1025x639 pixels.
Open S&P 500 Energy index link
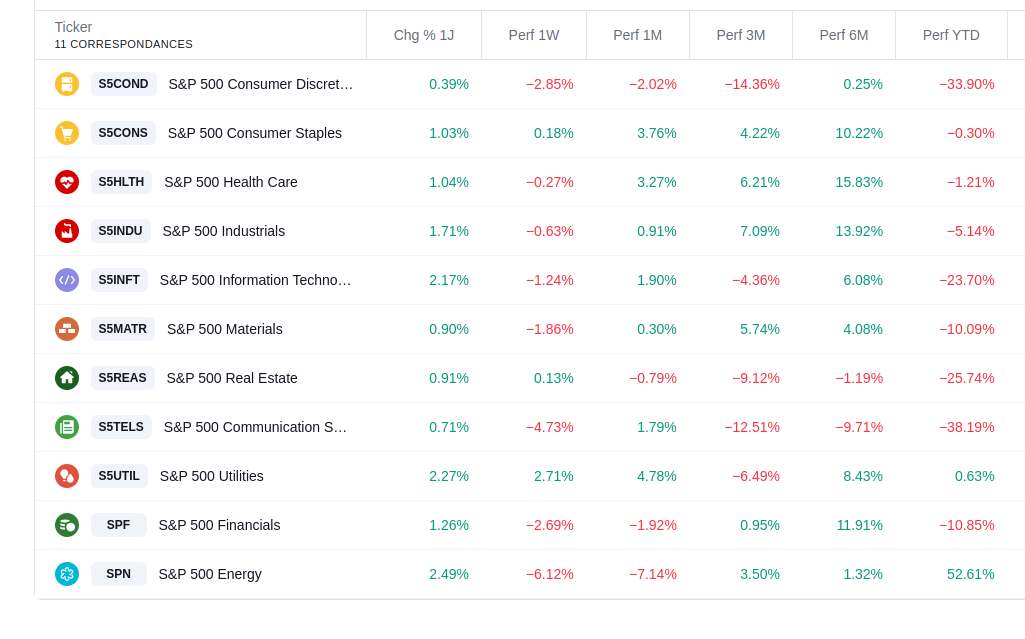point(210,574)
